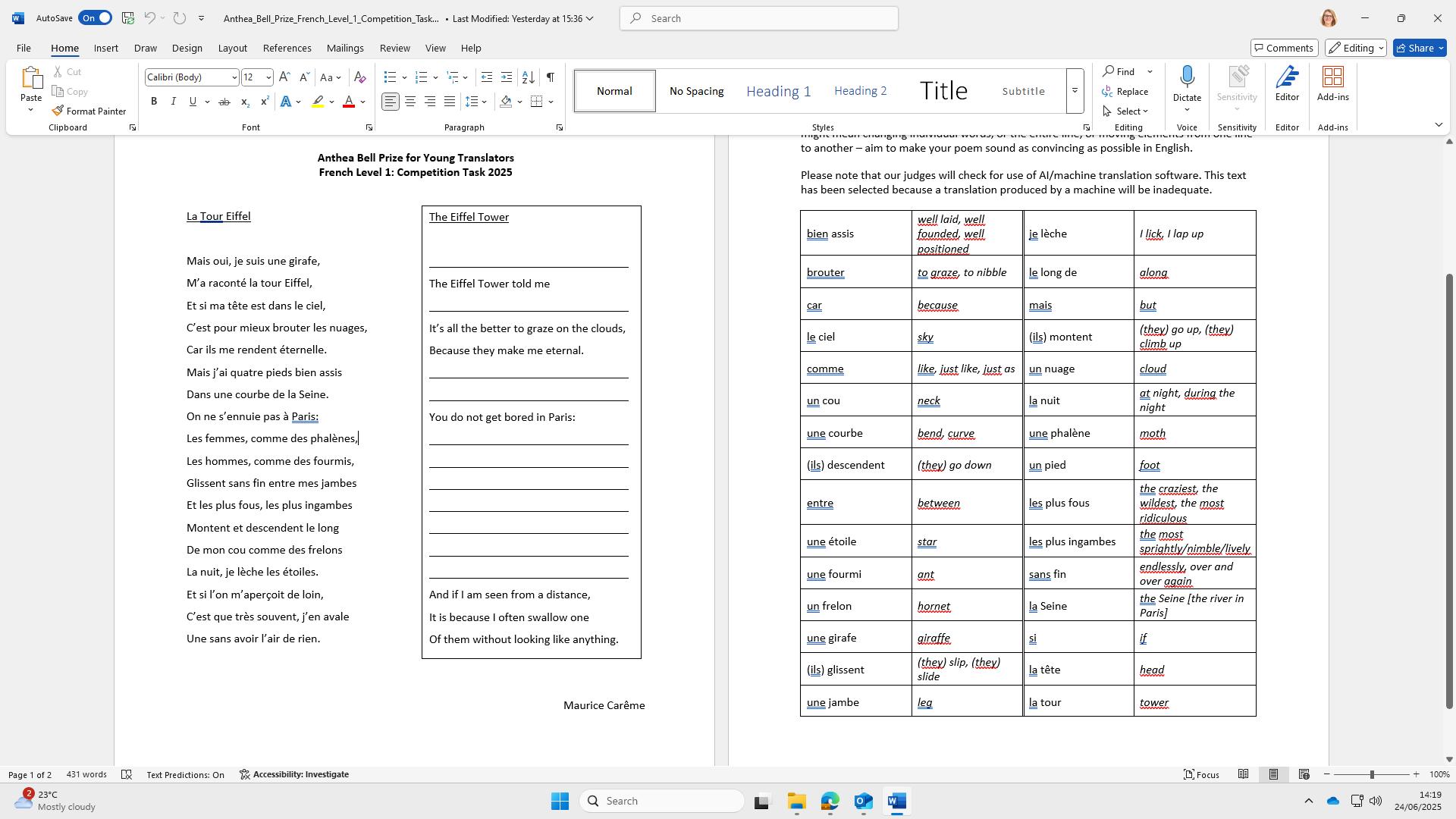Increase paragraph indent
1456x819 pixels.
click(507, 77)
